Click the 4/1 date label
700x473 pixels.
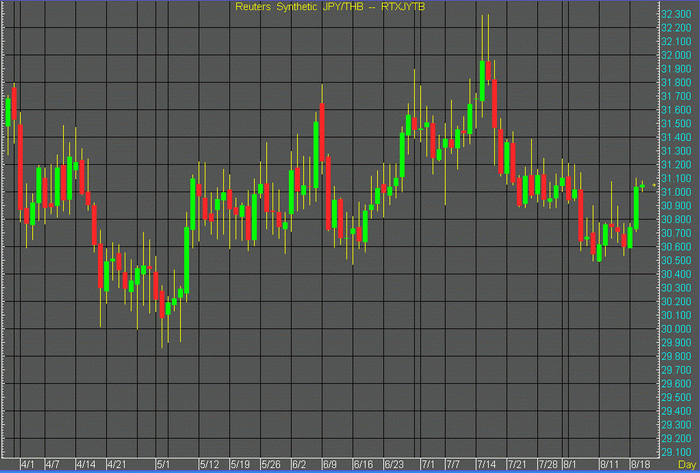(28, 465)
